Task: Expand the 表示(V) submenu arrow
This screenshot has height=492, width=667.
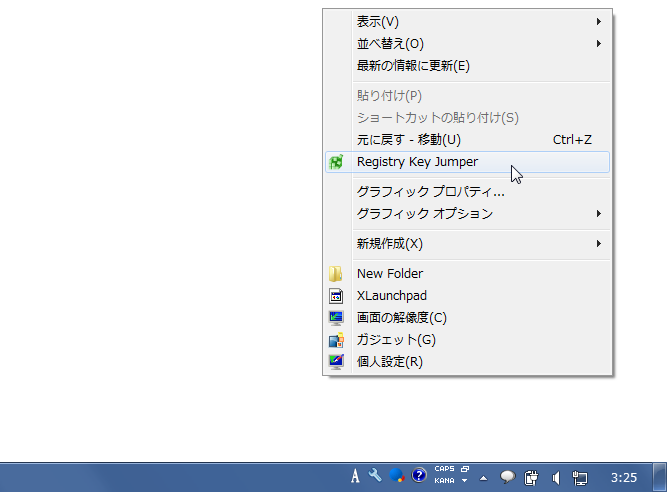Action: coord(599,22)
